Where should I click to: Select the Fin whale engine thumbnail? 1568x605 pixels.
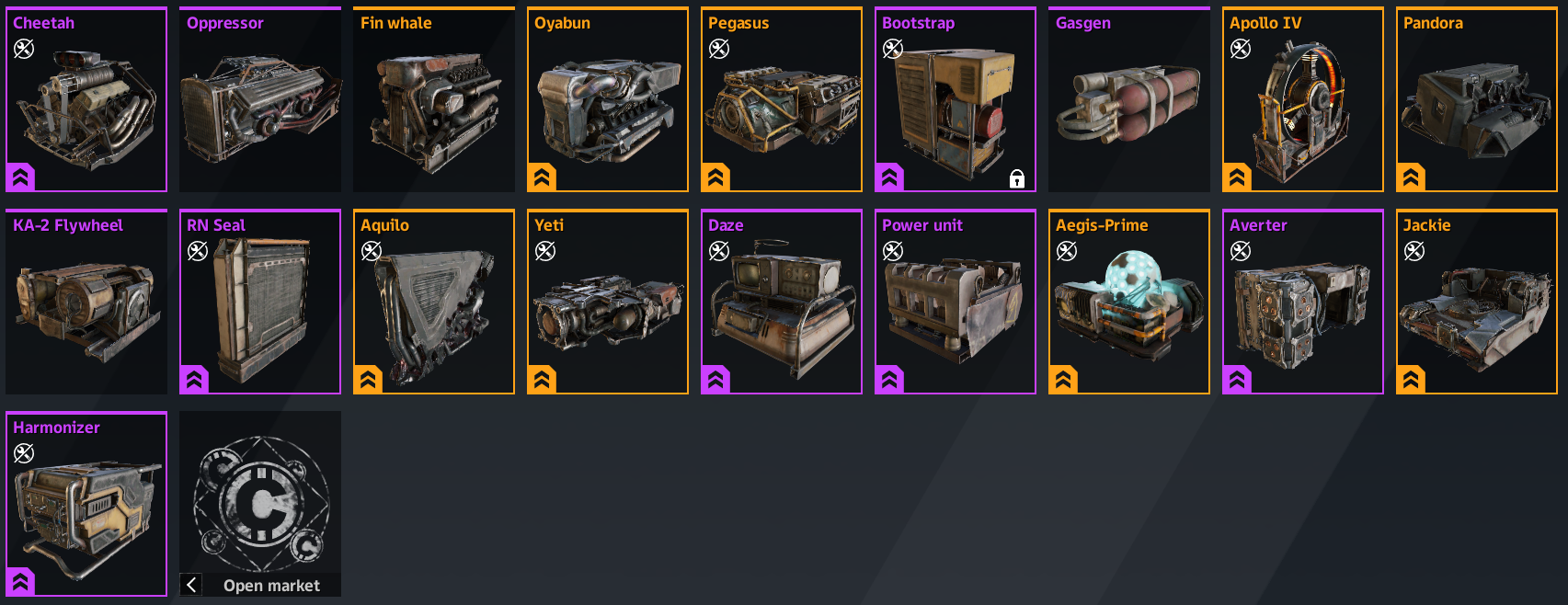[434, 99]
